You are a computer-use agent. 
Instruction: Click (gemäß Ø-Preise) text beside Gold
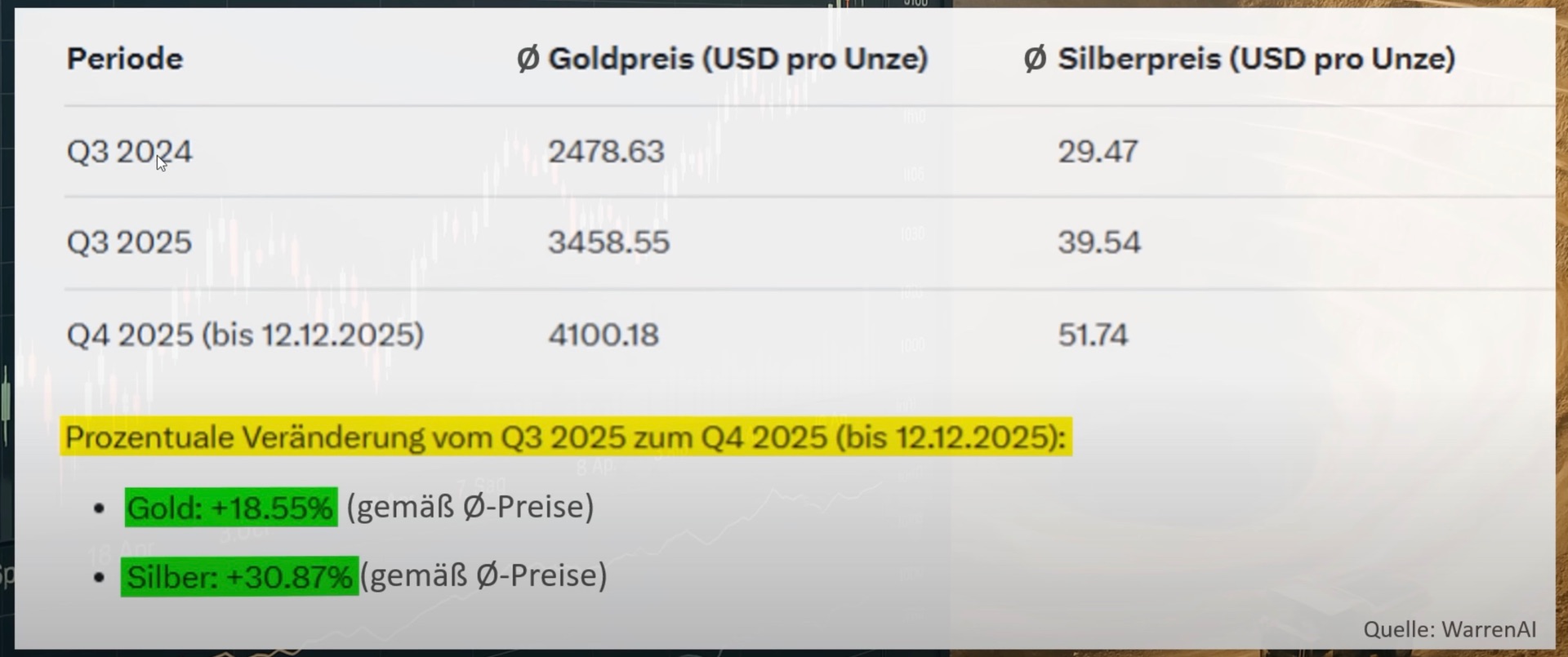[x=470, y=507]
